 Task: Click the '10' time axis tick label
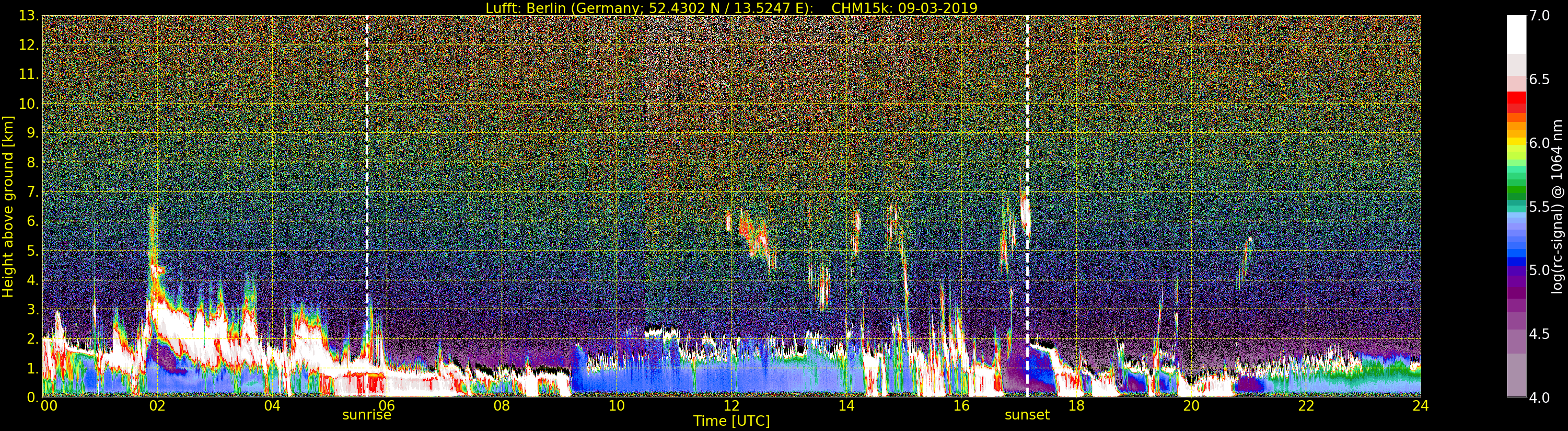pos(617,405)
